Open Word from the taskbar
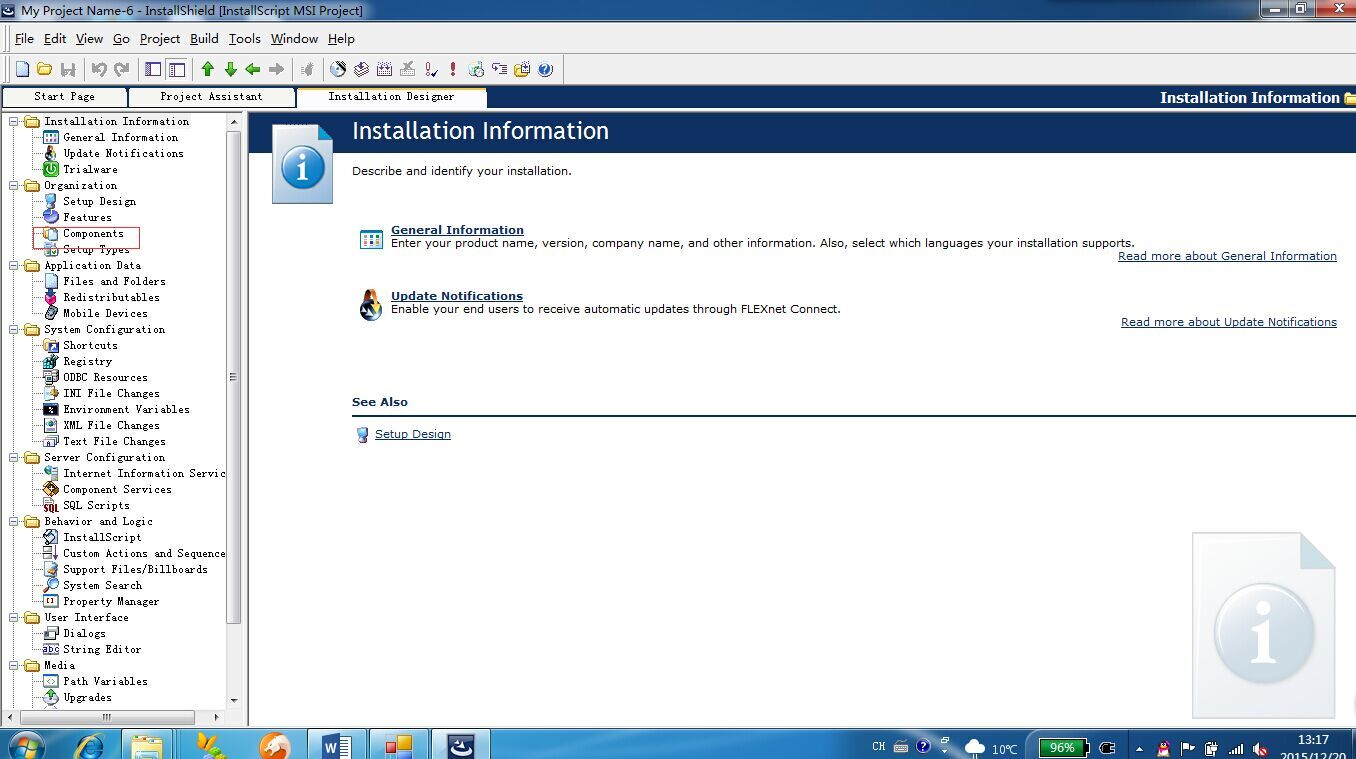 (337, 746)
